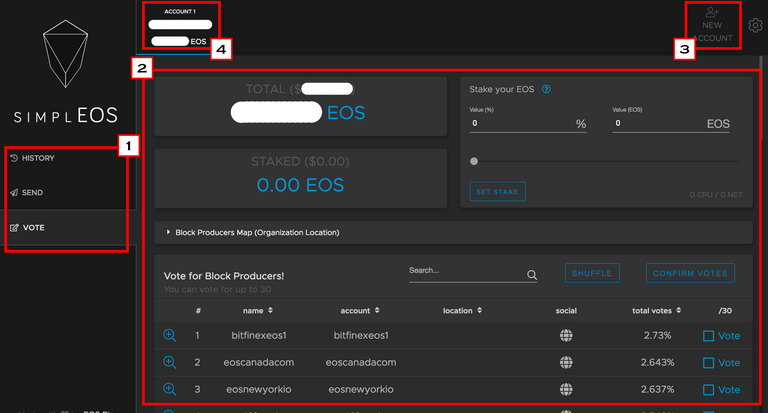Viewport: 768px width, 413px height.
Task: Open eoscanadacom website globe icon
Action: pyautogui.click(x=566, y=363)
